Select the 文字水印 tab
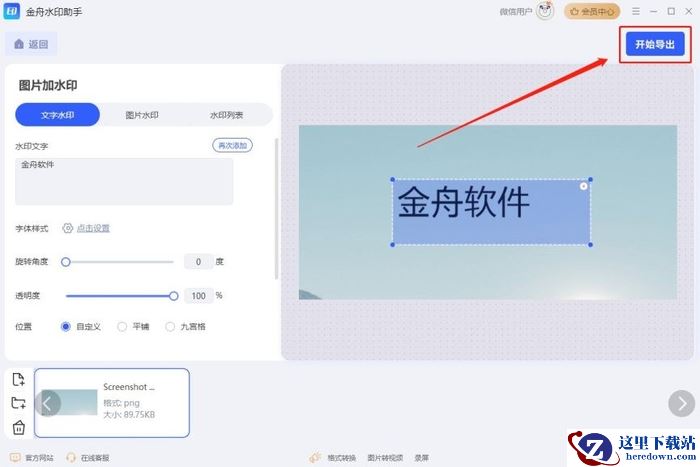The image size is (700, 467). (x=58, y=115)
